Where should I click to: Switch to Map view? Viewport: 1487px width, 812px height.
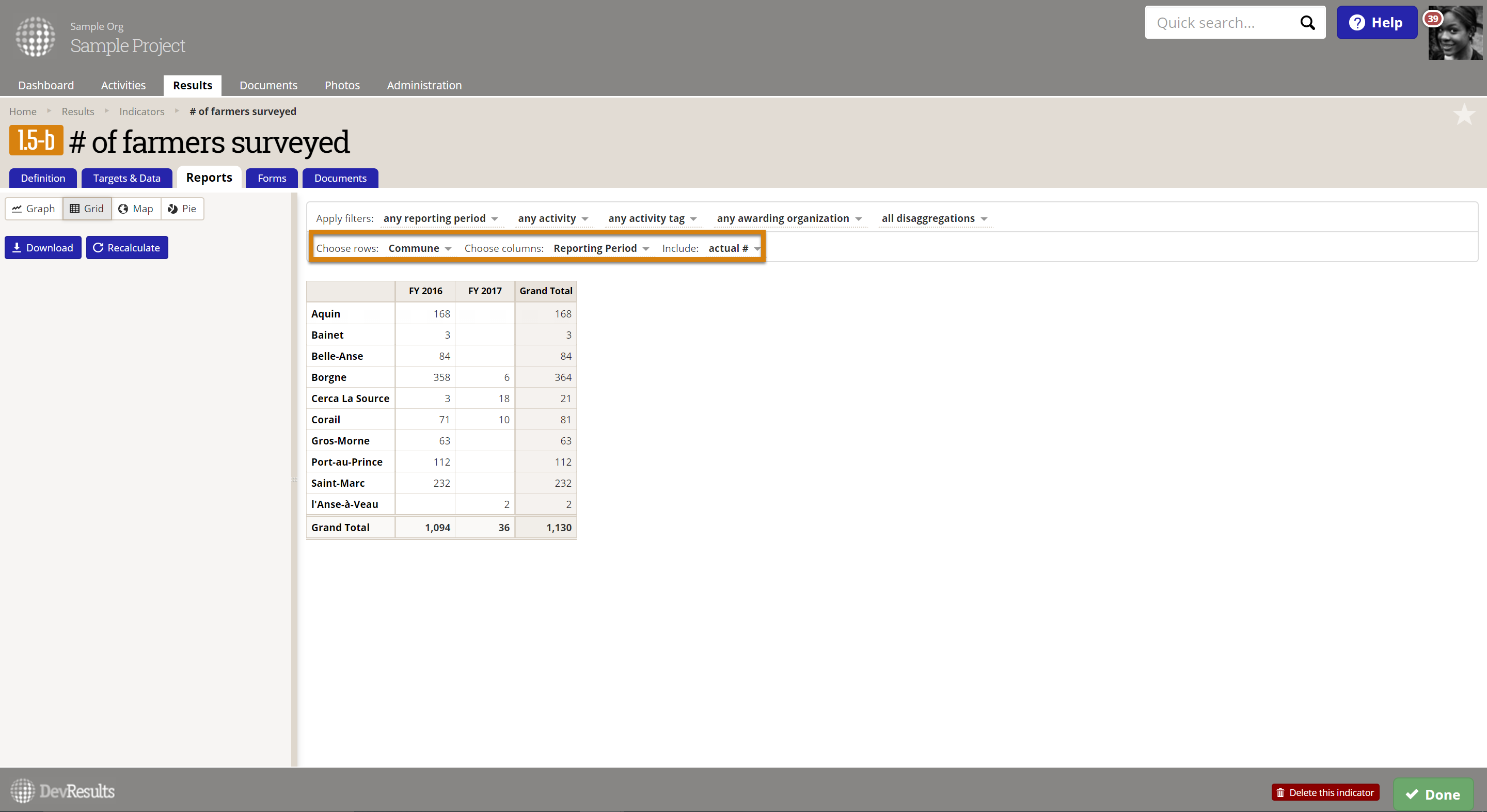tap(136, 209)
